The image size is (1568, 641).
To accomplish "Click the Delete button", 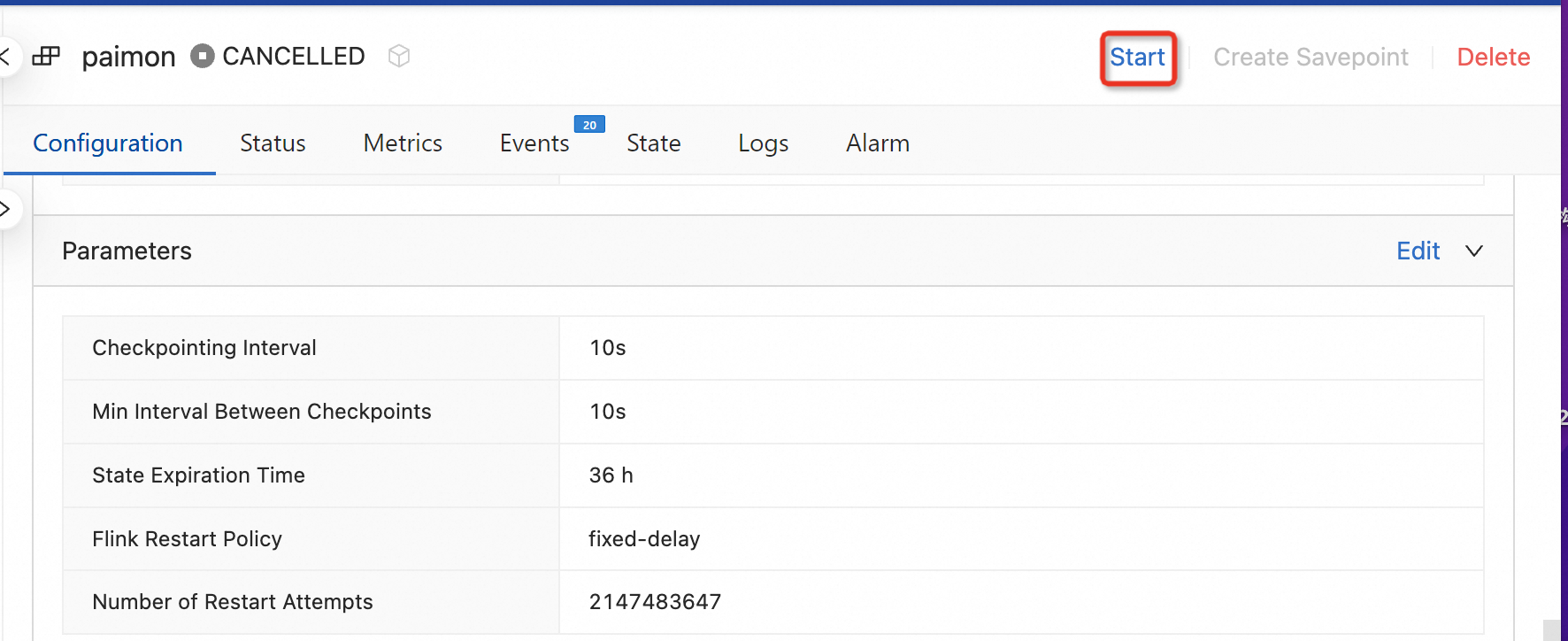I will pyautogui.click(x=1494, y=57).
